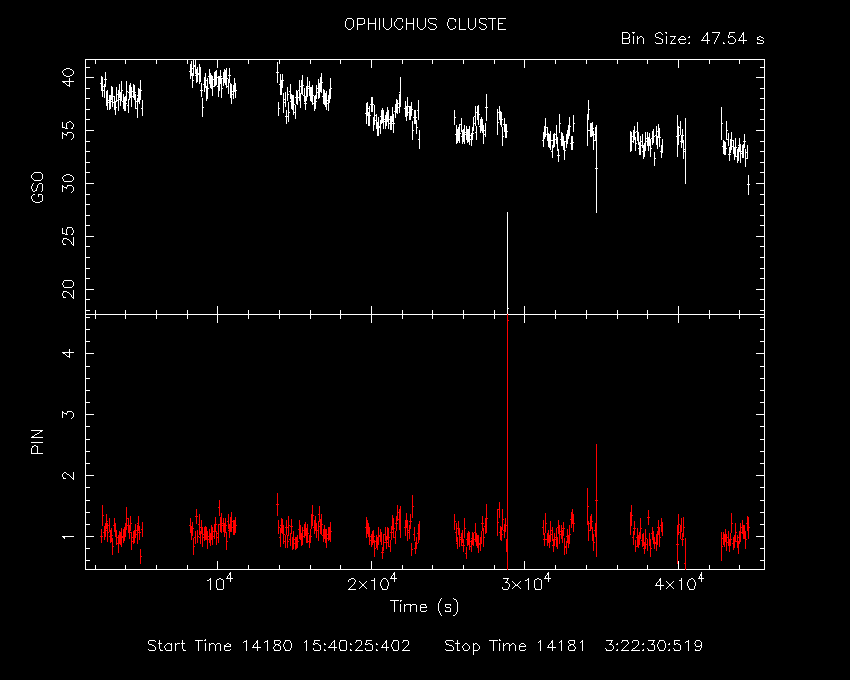This screenshot has width=850, height=680.
Task: Click the 2×10^4 time axis label
Action: pos(372,582)
